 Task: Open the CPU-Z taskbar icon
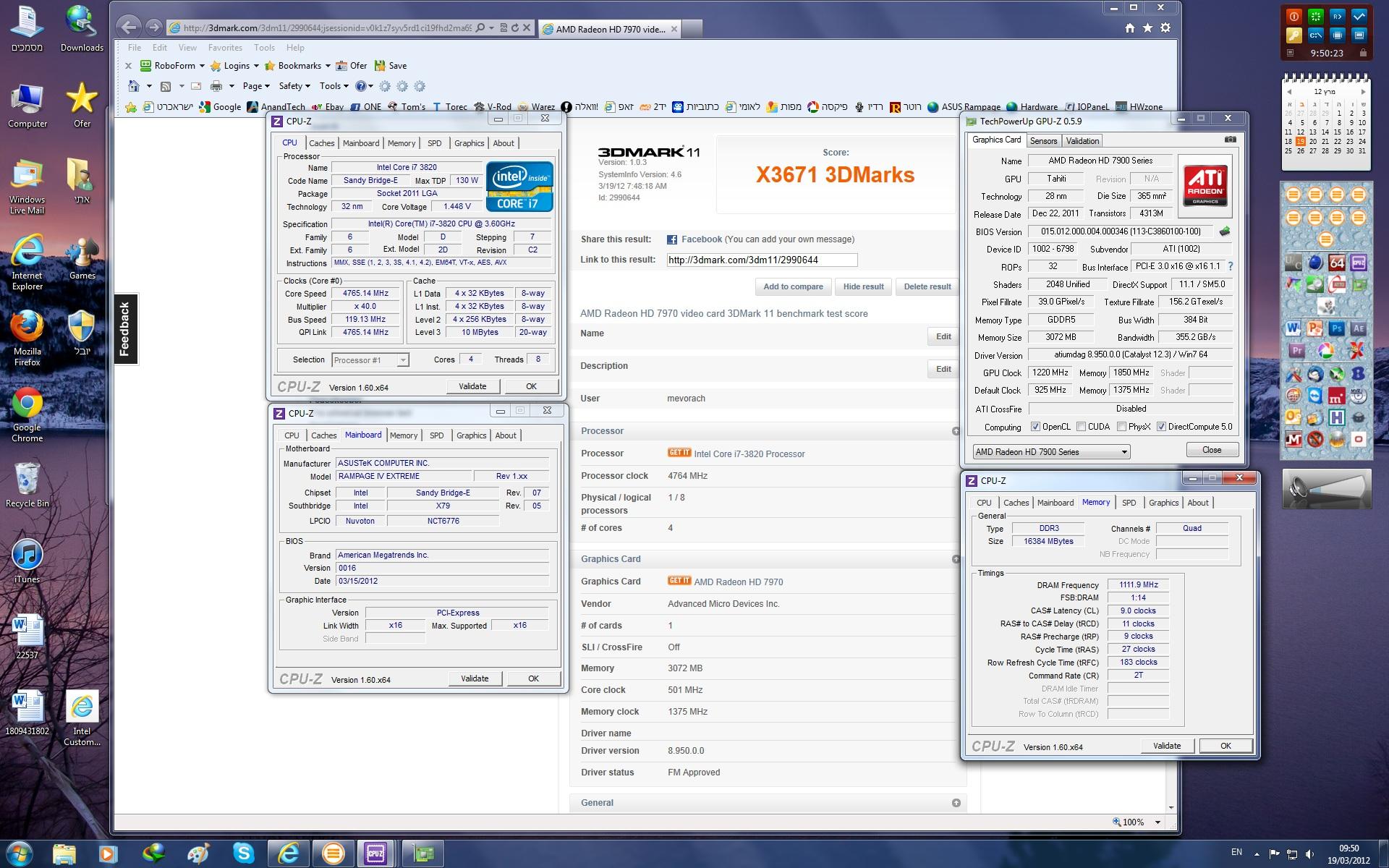(x=375, y=854)
